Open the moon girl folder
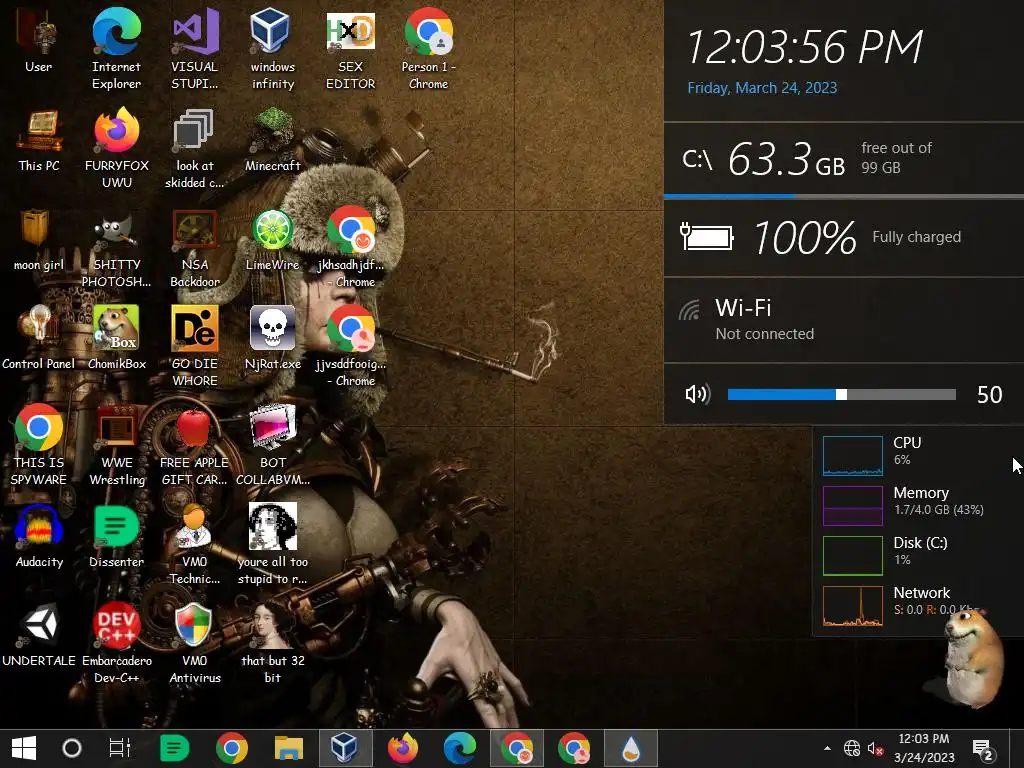1024x768 pixels. [x=39, y=240]
